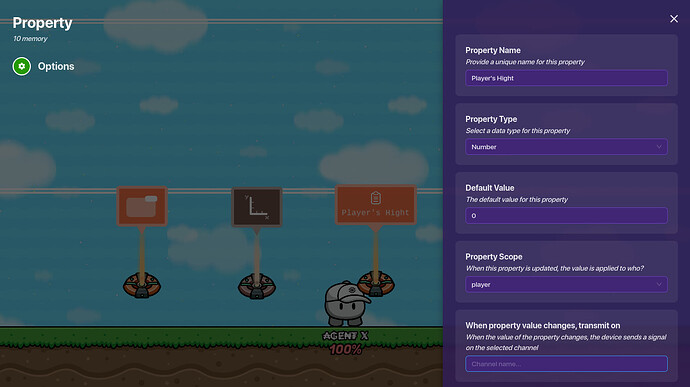Image resolution: width=690 pixels, height=387 pixels.
Task: Open the Property Type dropdown
Action: click(x=566, y=147)
